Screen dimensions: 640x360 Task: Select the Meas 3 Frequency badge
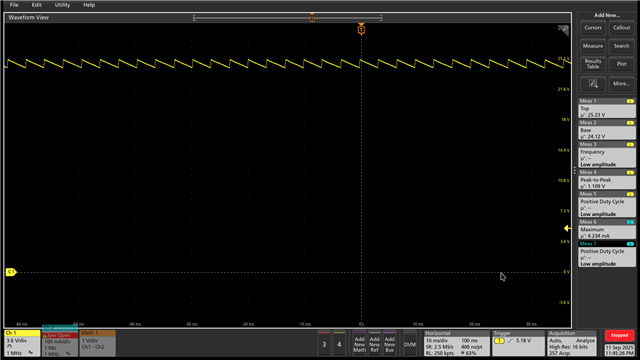click(607, 155)
